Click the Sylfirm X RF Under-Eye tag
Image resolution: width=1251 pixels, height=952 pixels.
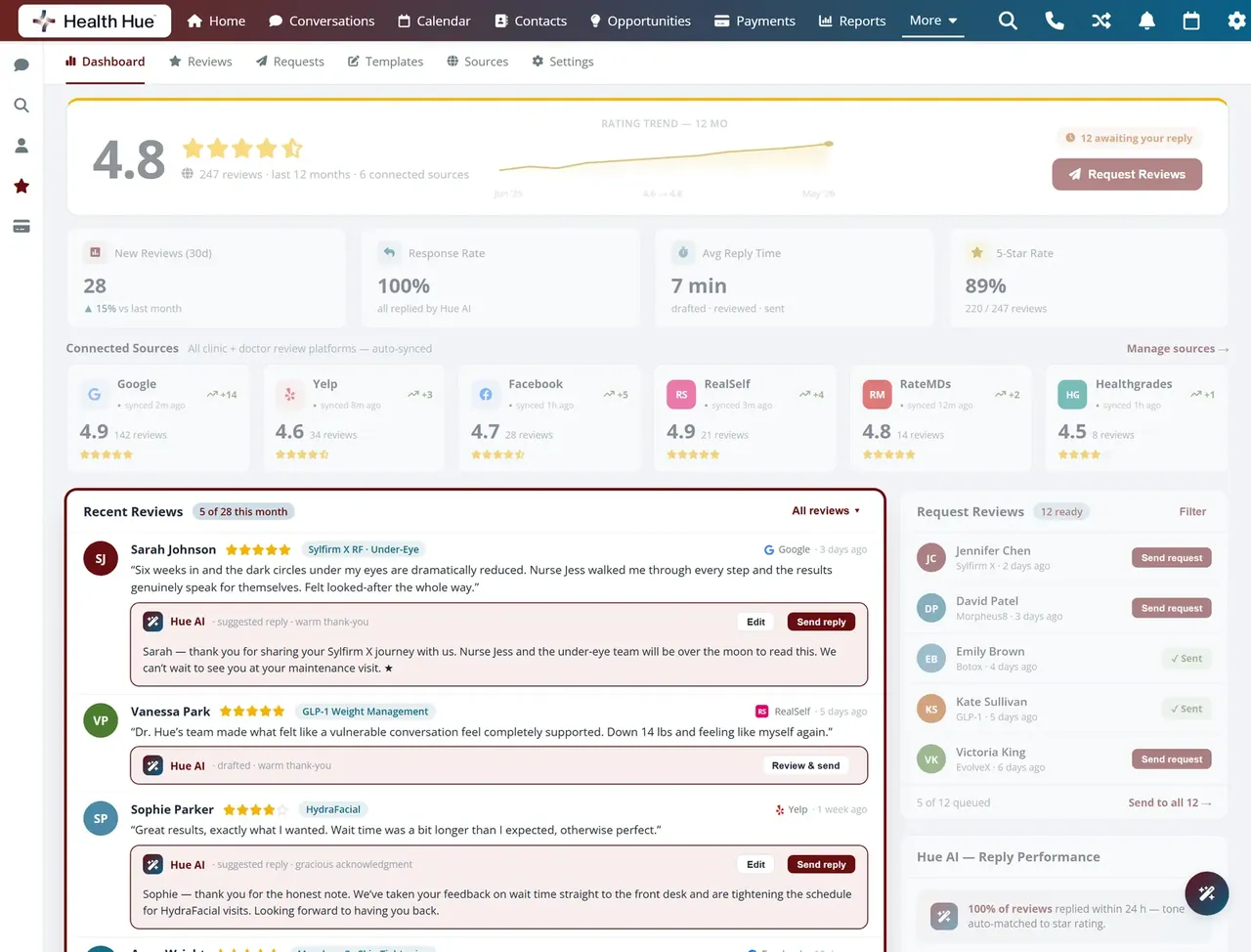pyautogui.click(x=364, y=549)
